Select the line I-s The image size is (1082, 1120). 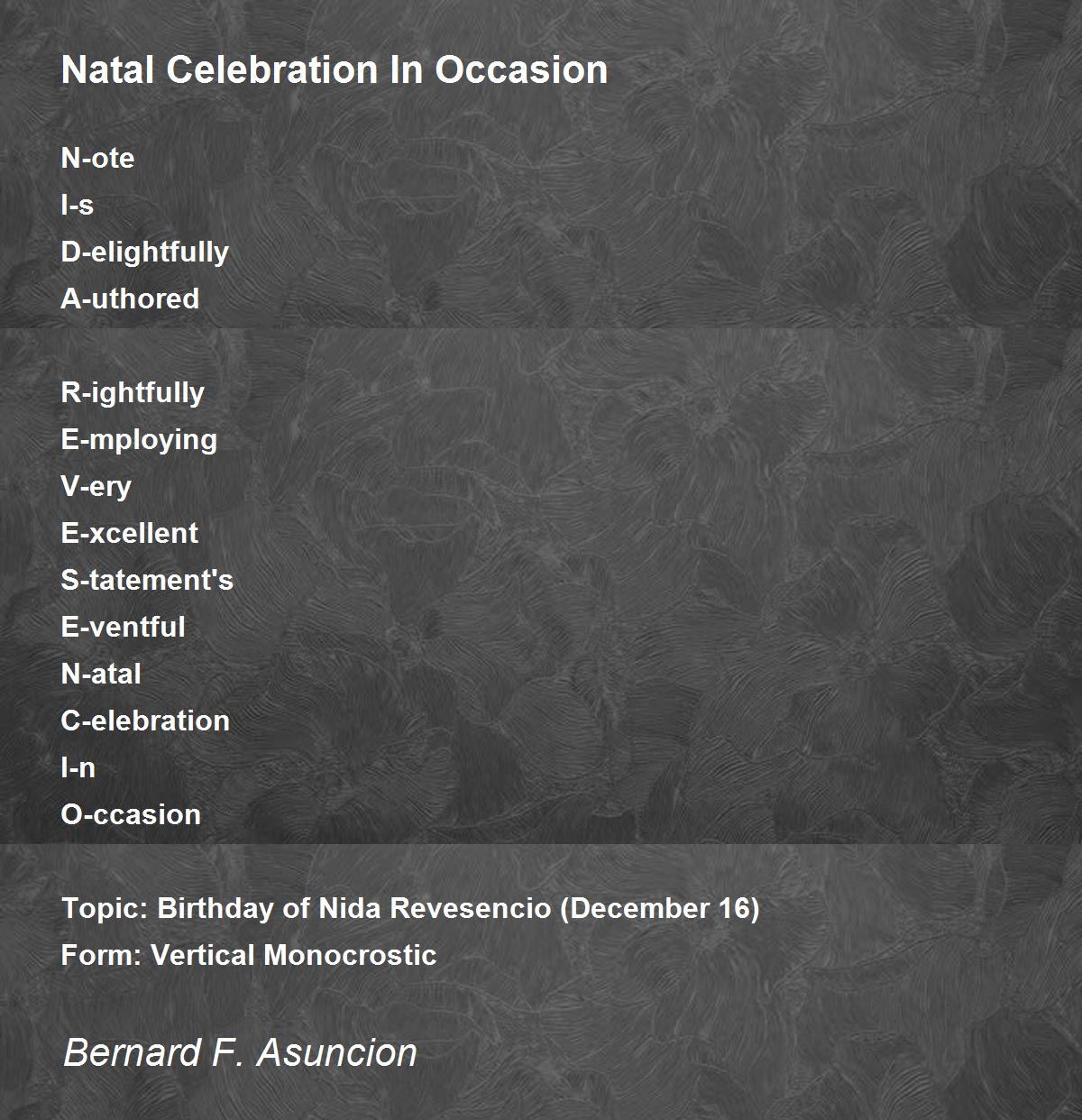[78, 205]
